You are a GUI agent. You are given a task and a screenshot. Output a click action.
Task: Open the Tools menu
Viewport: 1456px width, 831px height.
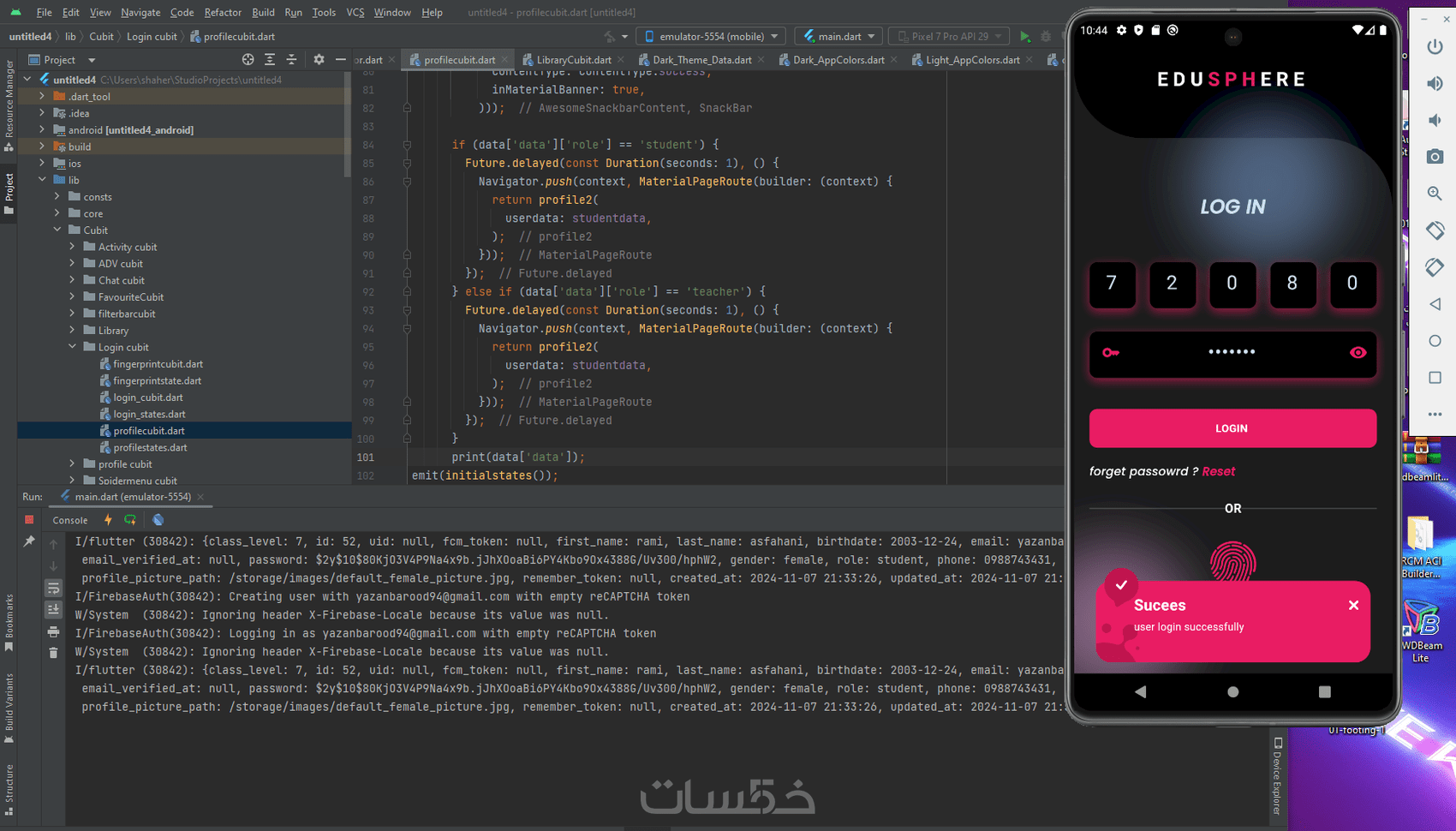point(324,13)
